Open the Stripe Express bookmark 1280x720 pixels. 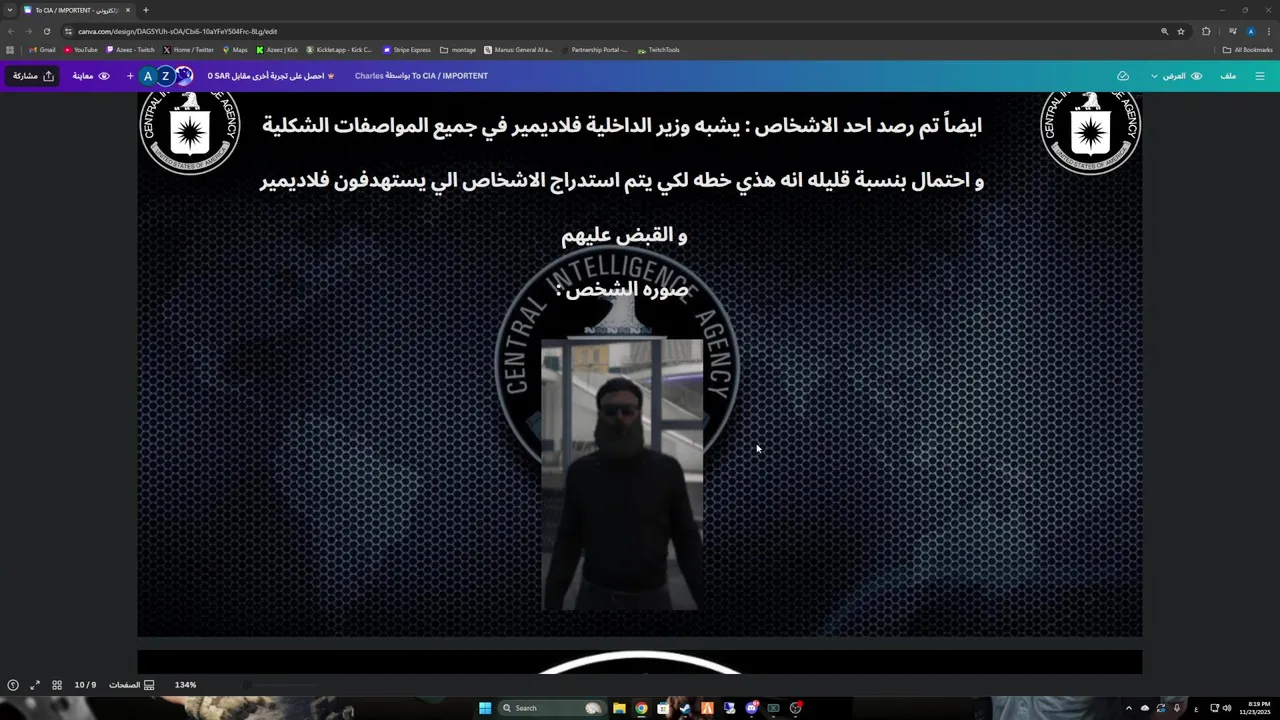pyautogui.click(x=407, y=50)
